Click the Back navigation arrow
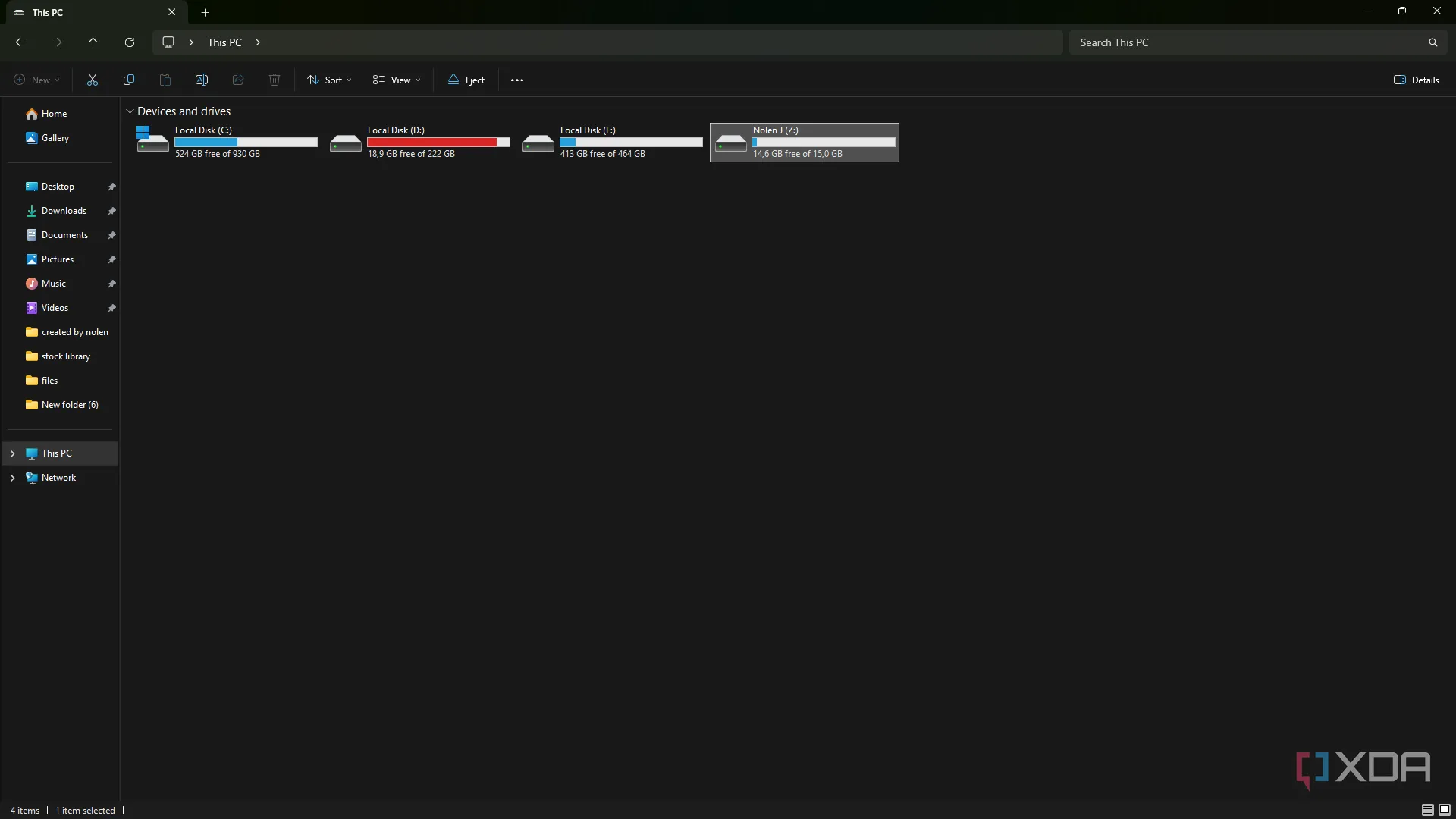 20,42
